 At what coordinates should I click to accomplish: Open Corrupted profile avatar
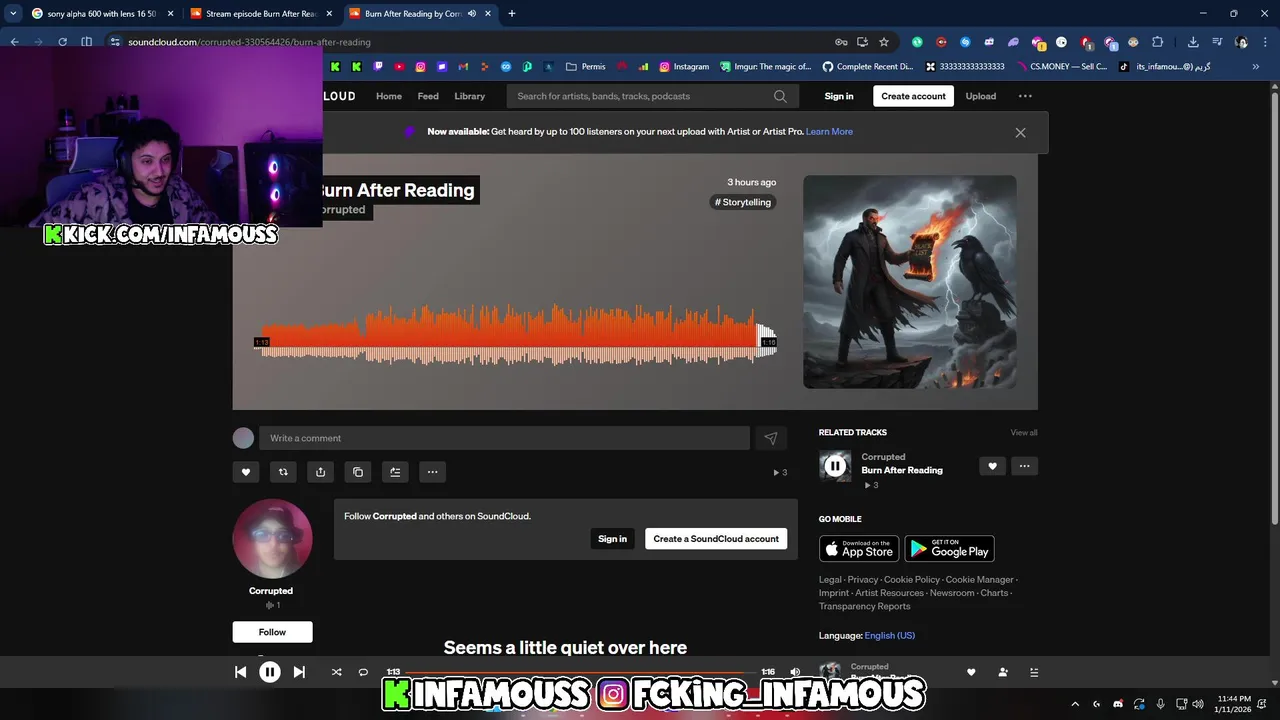272,539
